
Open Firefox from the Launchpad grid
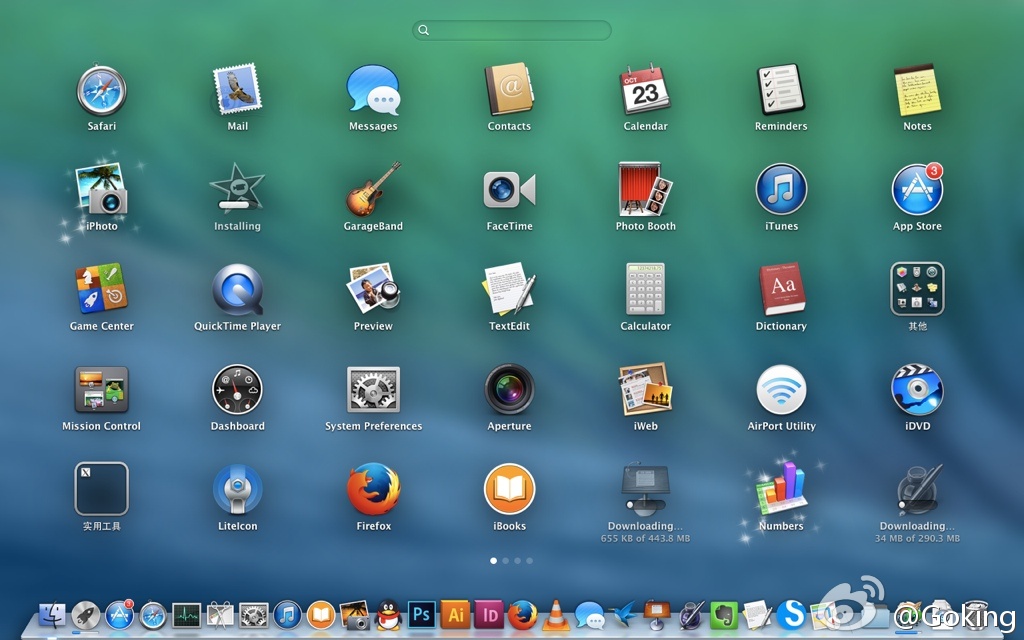(x=373, y=488)
